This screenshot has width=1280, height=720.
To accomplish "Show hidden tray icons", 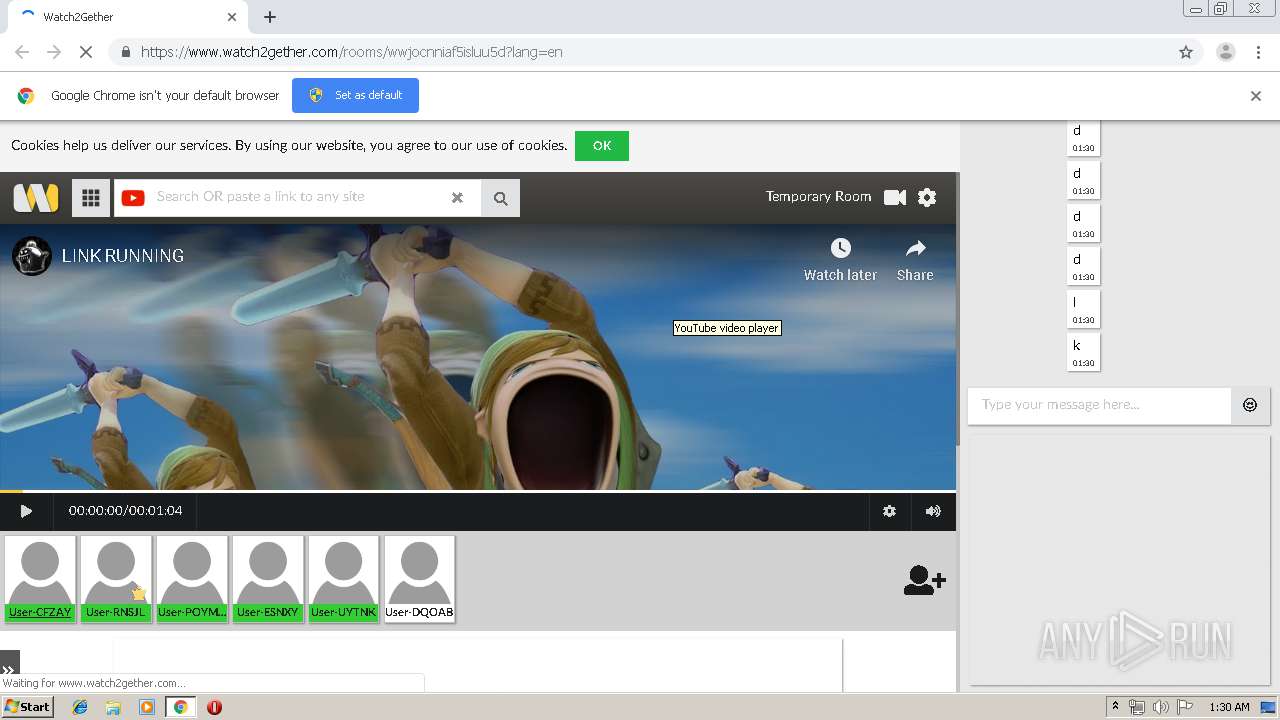I will click(x=1115, y=707).
